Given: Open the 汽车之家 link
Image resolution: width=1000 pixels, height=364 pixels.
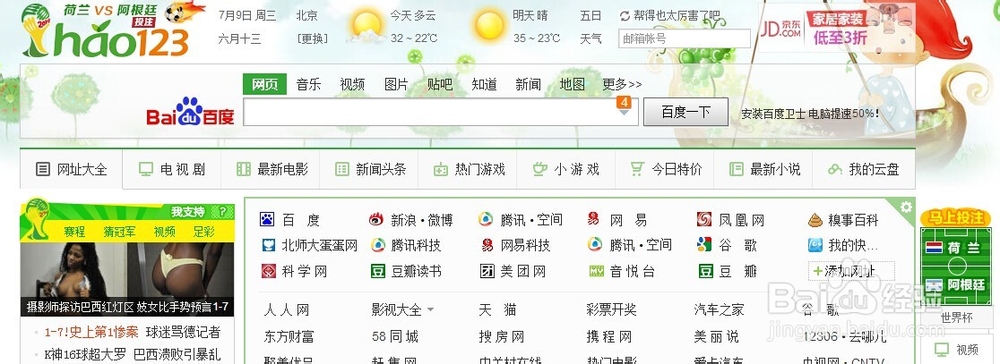Looking at the screenshot, I should coord(719,310).
